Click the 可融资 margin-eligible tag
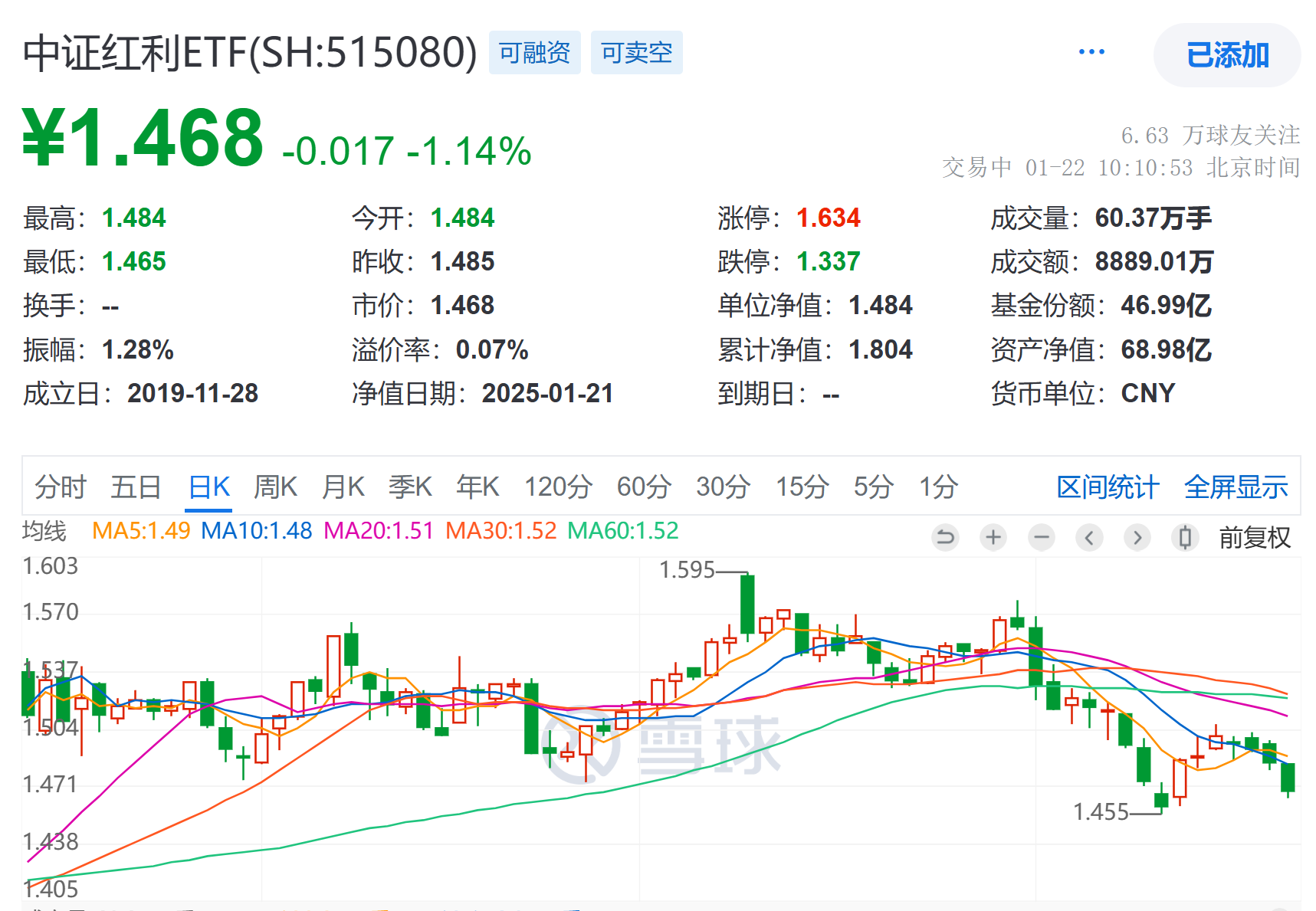Viewport: 1316px width, 911px height. click(x=534, y=52)
